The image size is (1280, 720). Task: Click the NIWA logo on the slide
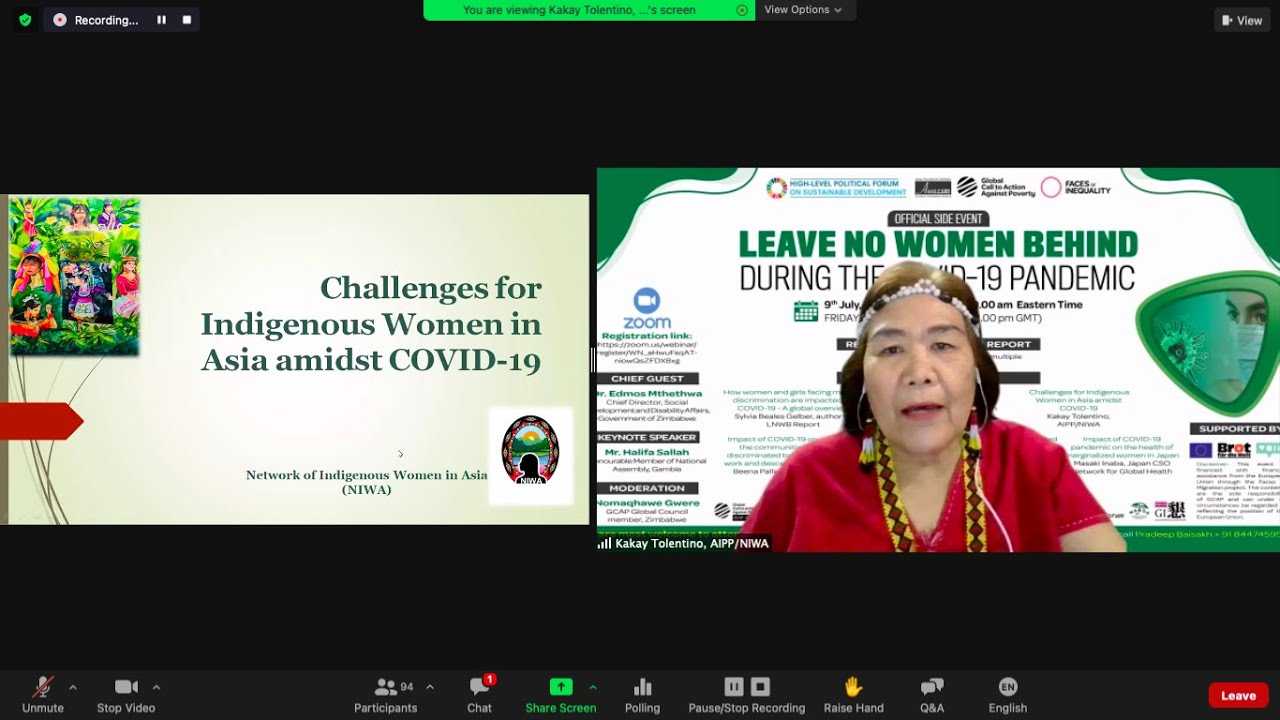pos(530,451)
